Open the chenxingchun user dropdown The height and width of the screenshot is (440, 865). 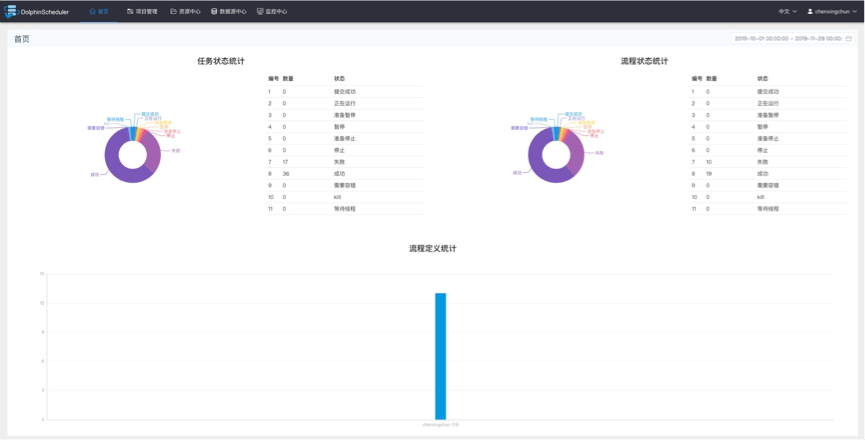pos(835,12)
